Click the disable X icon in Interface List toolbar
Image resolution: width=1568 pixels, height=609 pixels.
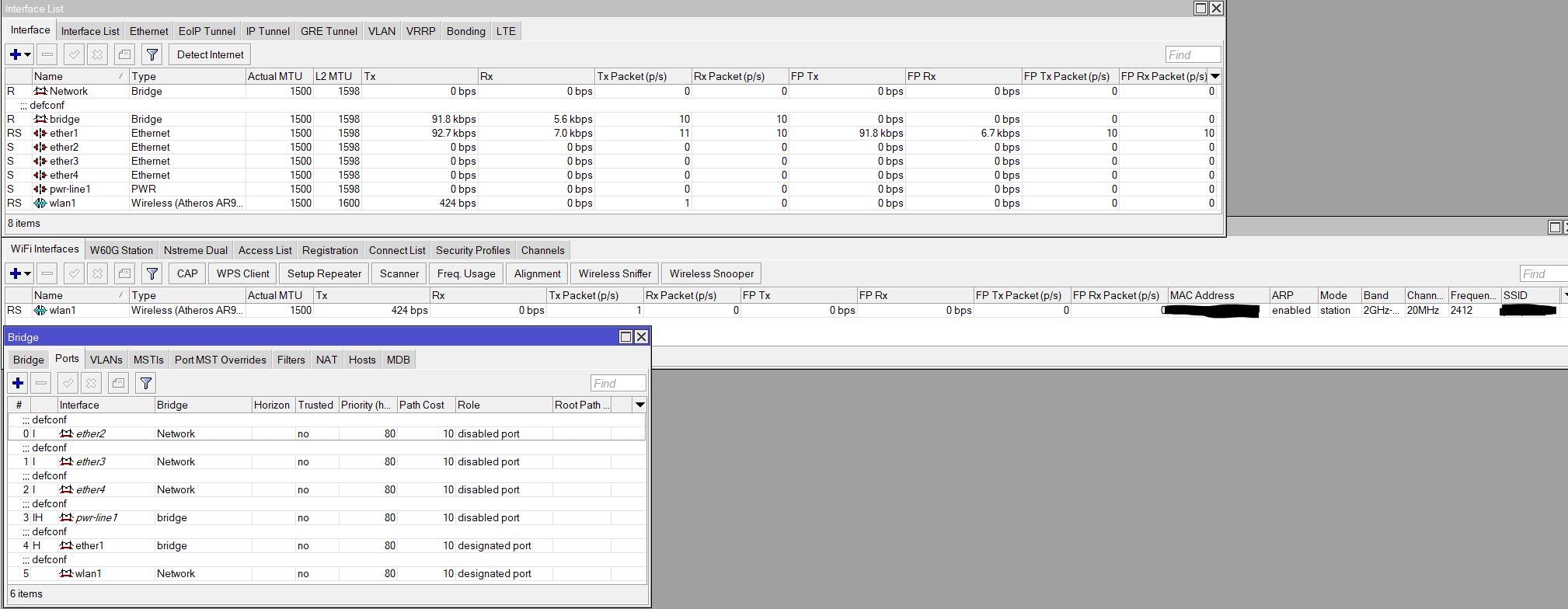pyautogui.click(x=97, y=54)
